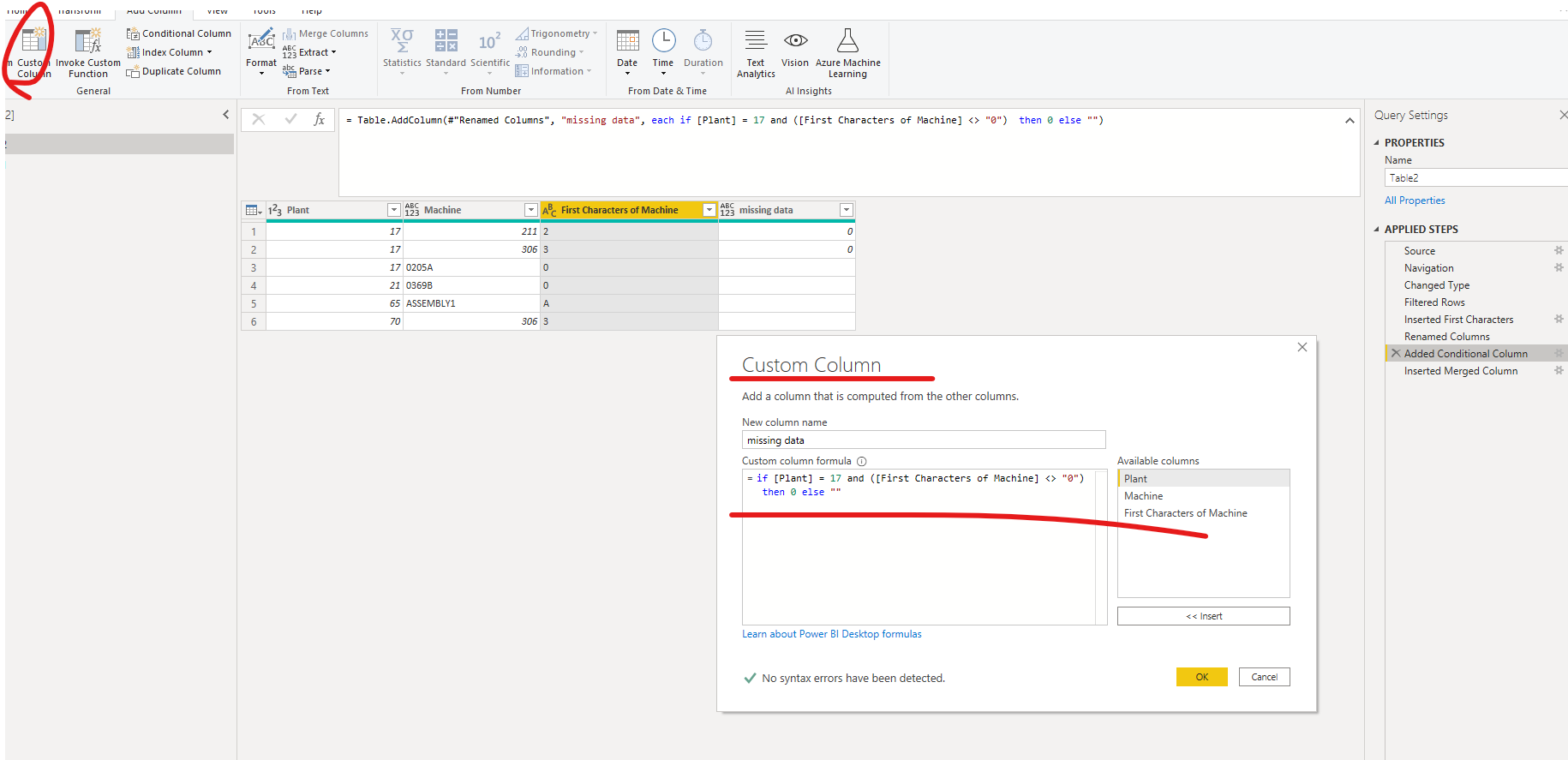Screen dimensions: 1568x760
Task: Open the Statistics menu
Action: [402, 51]
